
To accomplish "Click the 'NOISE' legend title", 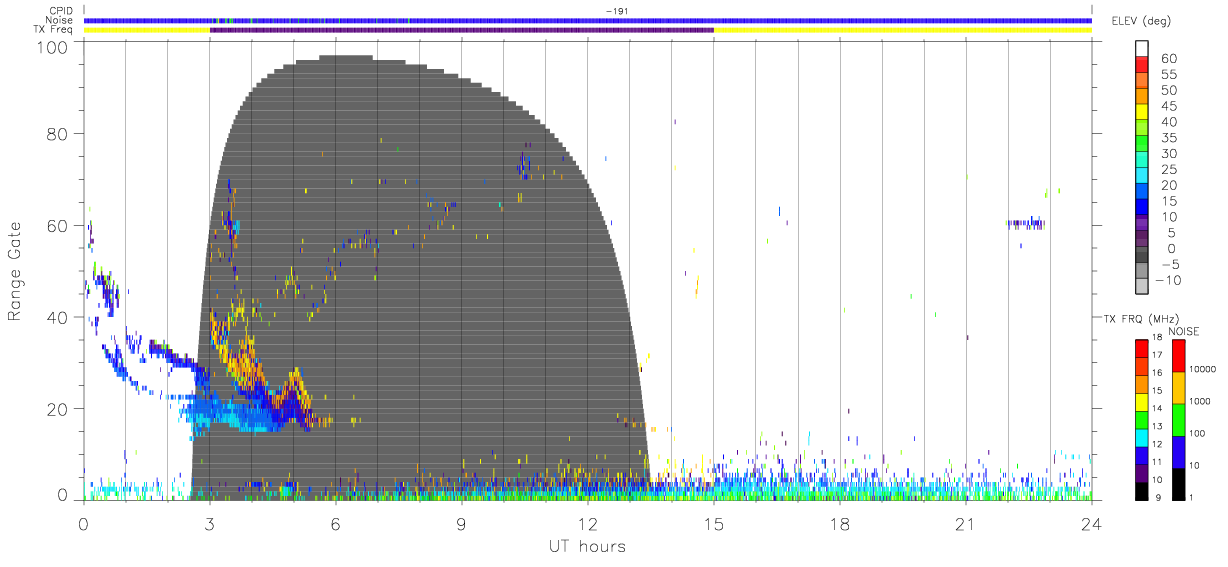I will click(x=1183, y=331).
